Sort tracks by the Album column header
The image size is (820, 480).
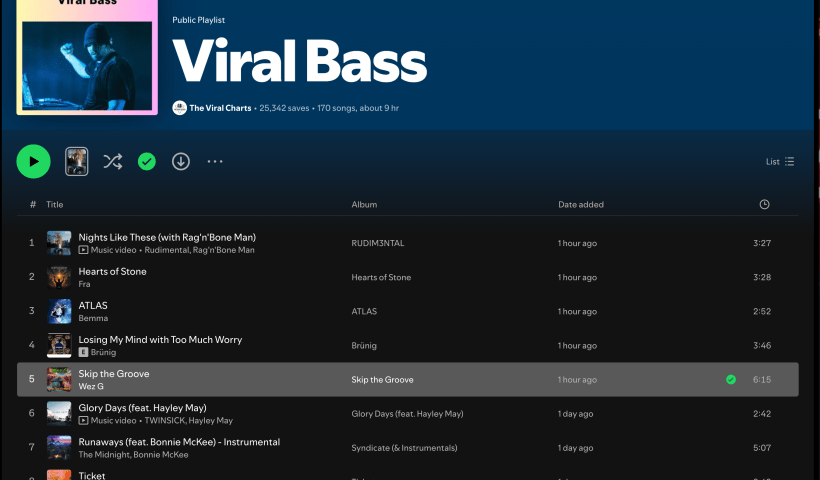click(364, 205)
